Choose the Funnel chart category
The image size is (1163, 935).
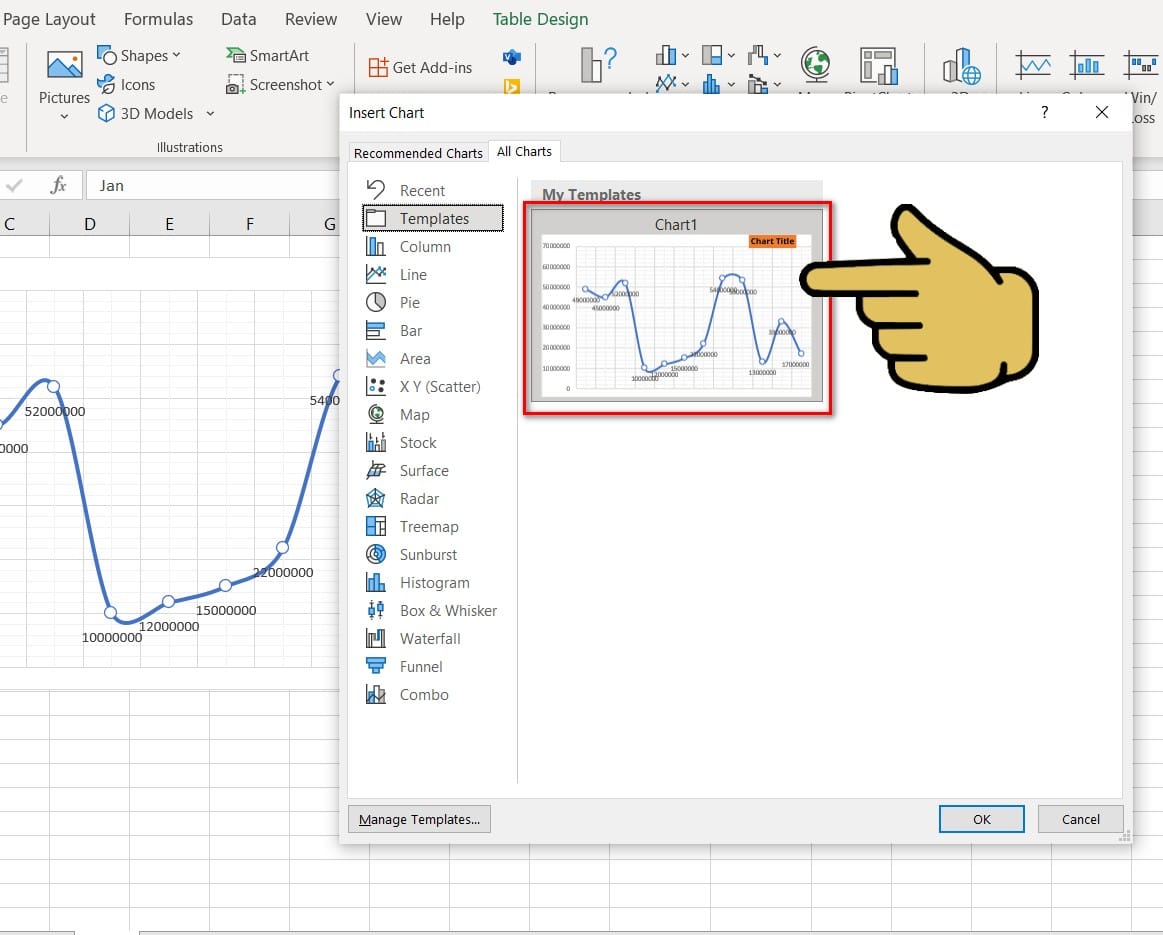point(420,666)
